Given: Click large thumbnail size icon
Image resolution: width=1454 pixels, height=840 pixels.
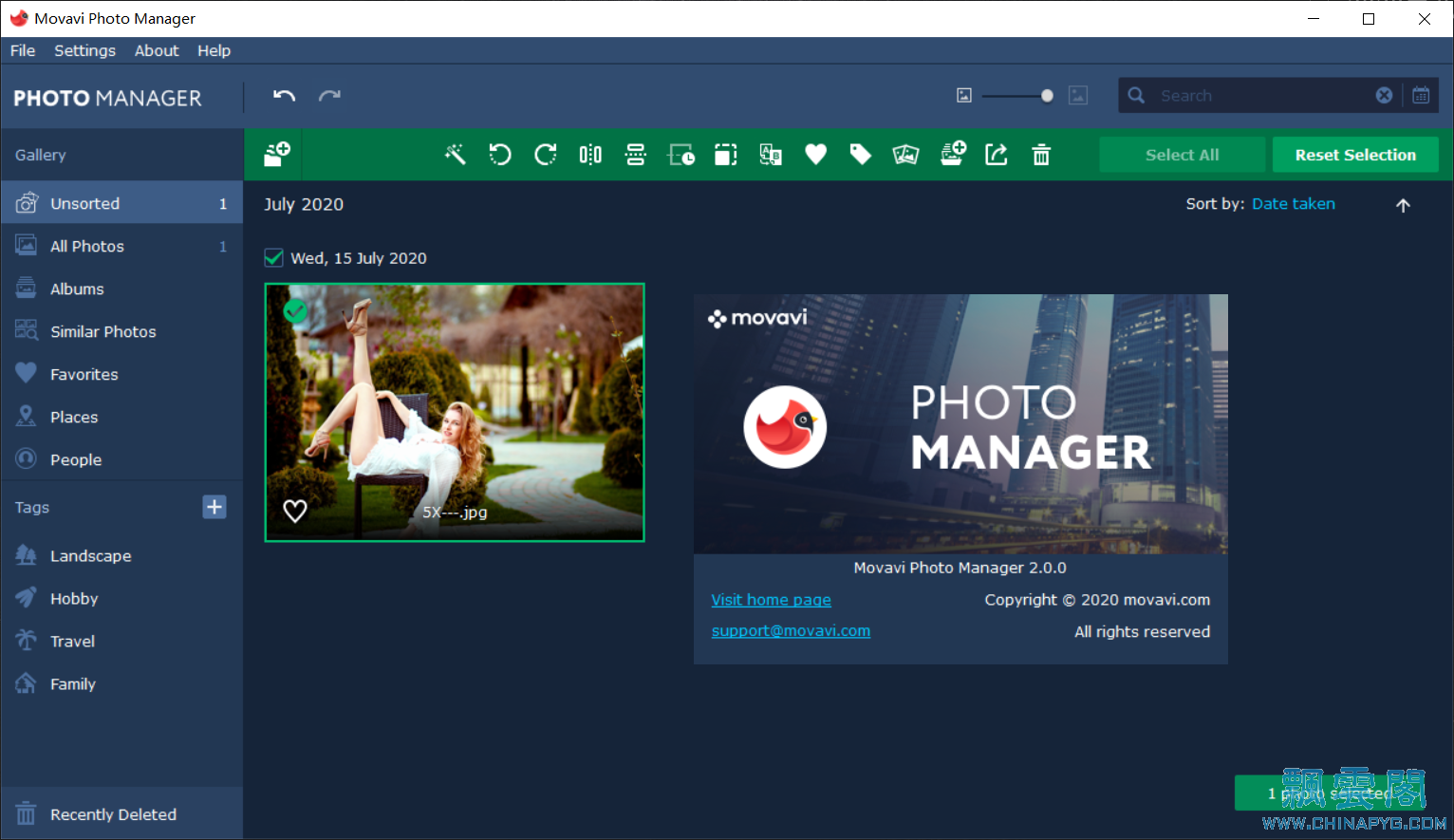Looking at the screenshot, I should (1078, 95).
